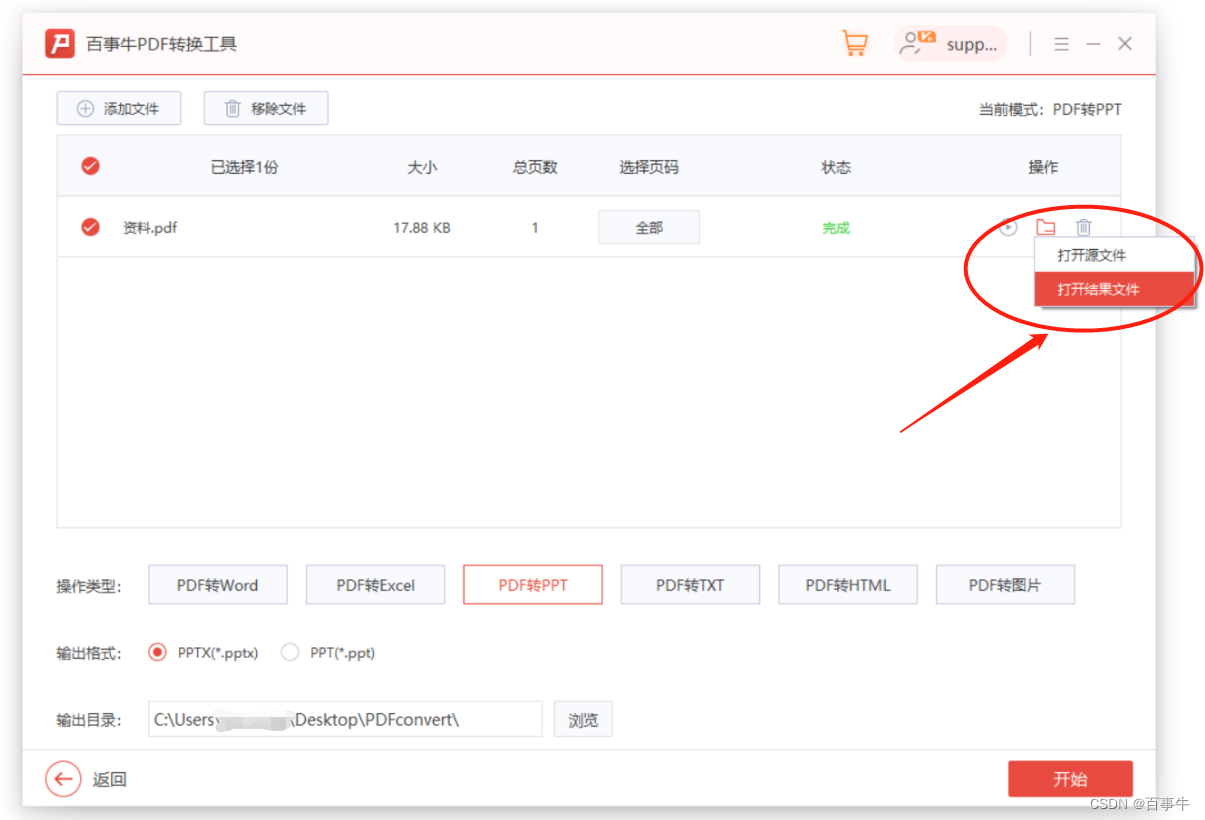
Task: Click the 完成 status text
Action: (836, 227)
